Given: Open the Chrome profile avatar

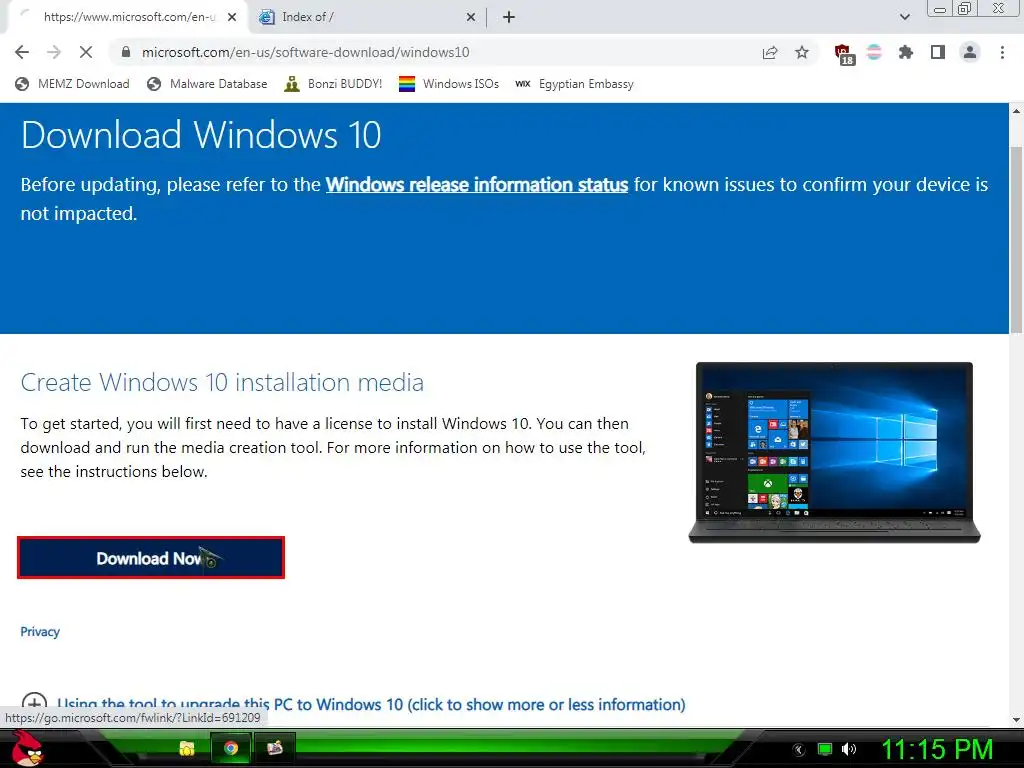Looking at the screenshot, I should click(x=970, y=52).
